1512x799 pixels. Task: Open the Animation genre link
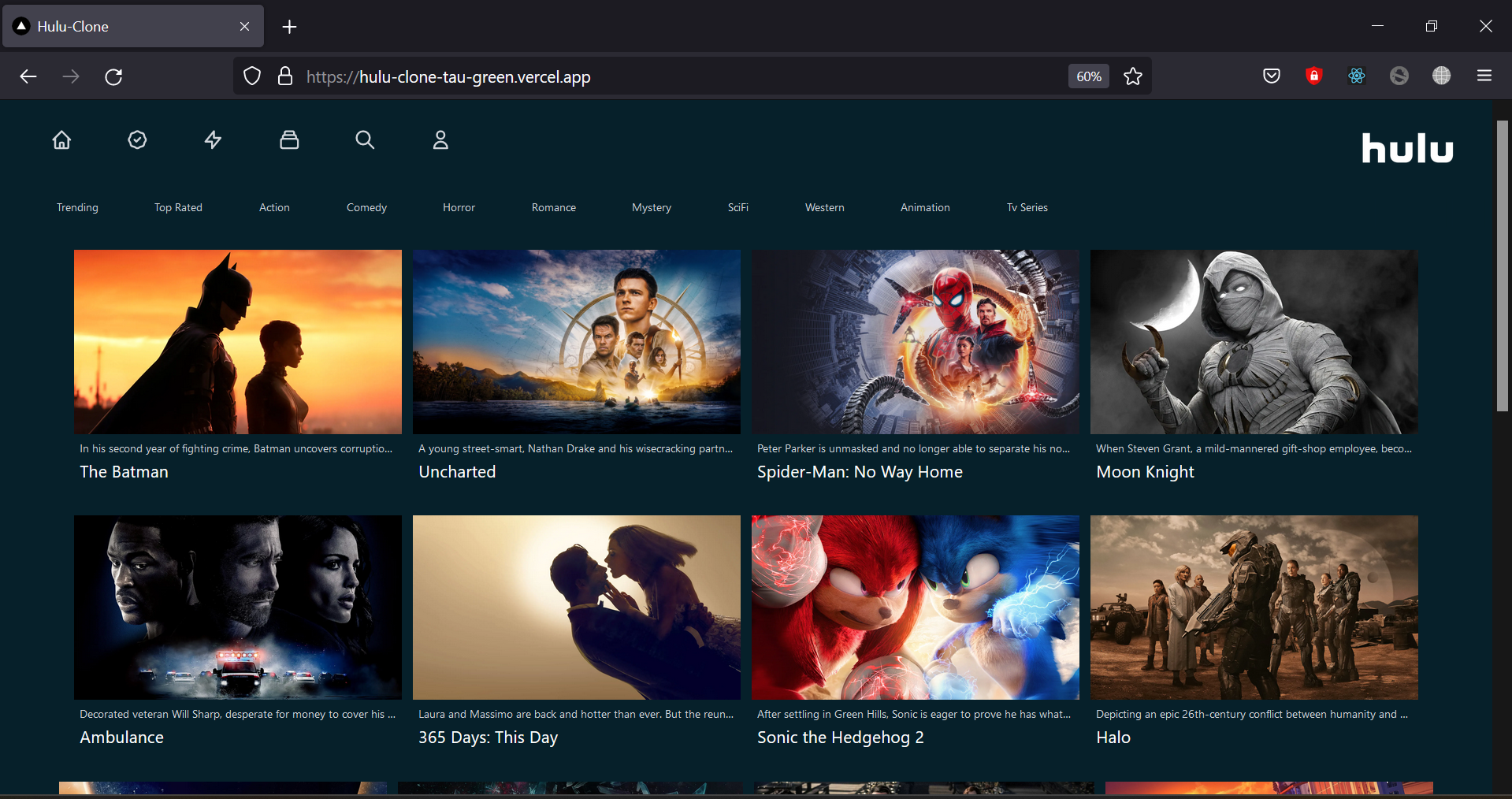click(x=925, y=207)
